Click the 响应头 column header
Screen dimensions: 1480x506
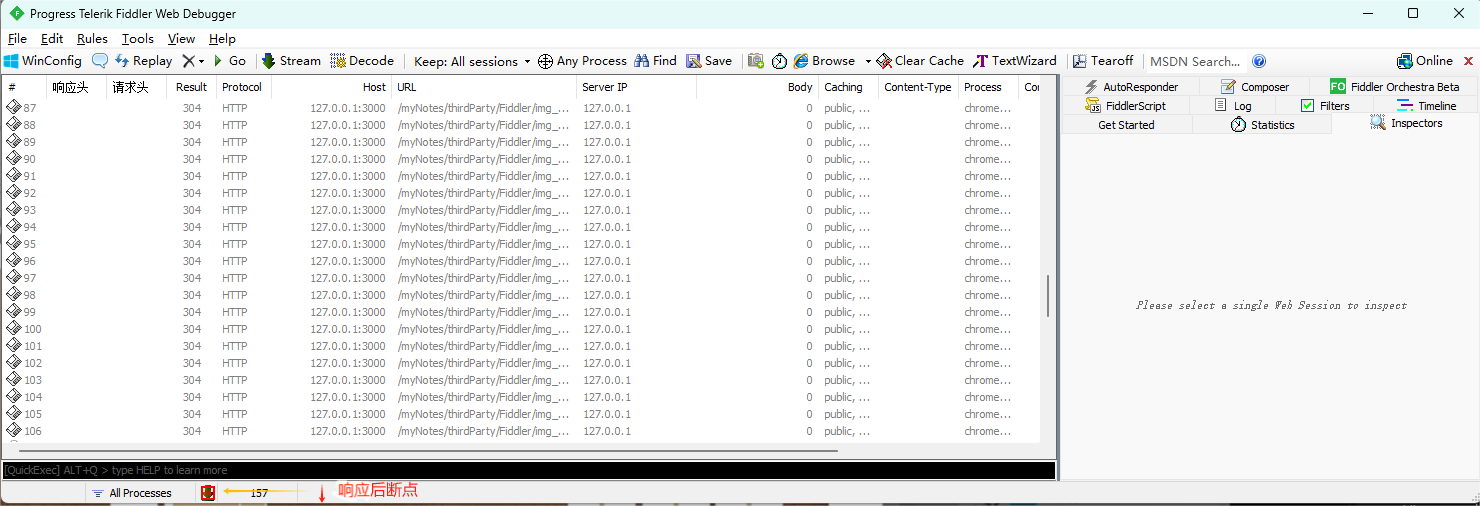(x=76, y=87)
